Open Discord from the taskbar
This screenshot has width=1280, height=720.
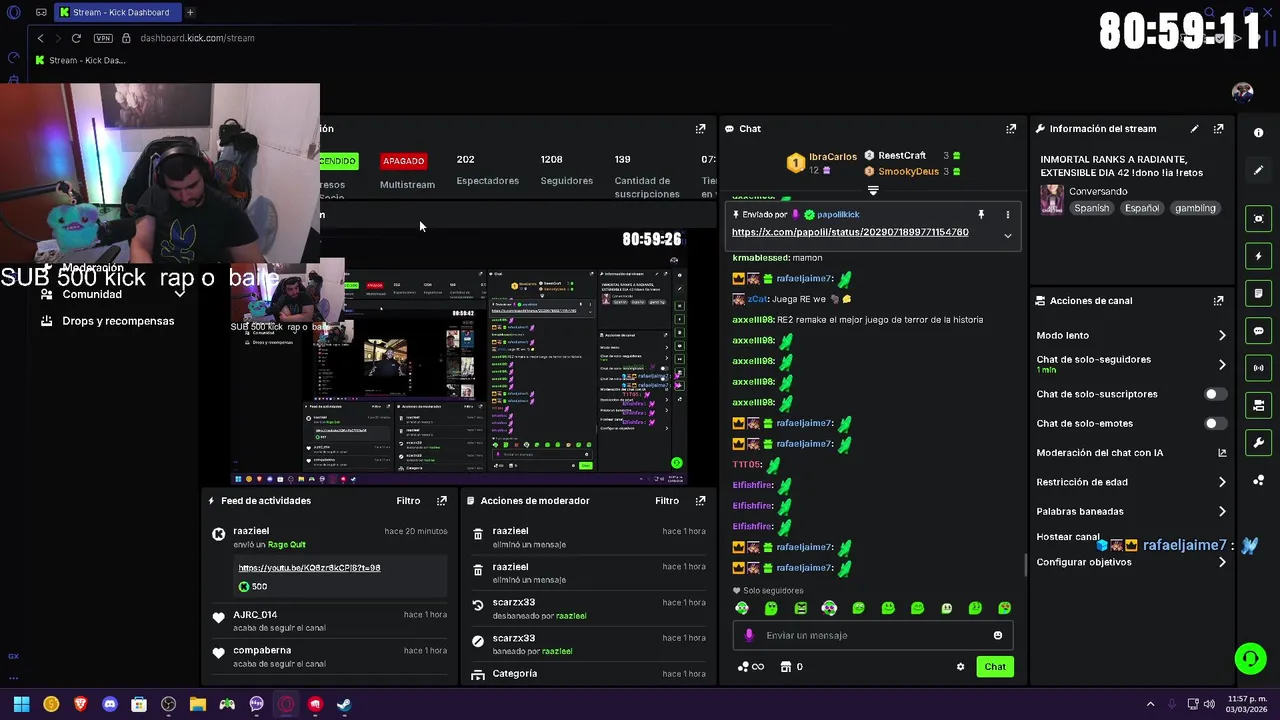(x=110, y=704)
